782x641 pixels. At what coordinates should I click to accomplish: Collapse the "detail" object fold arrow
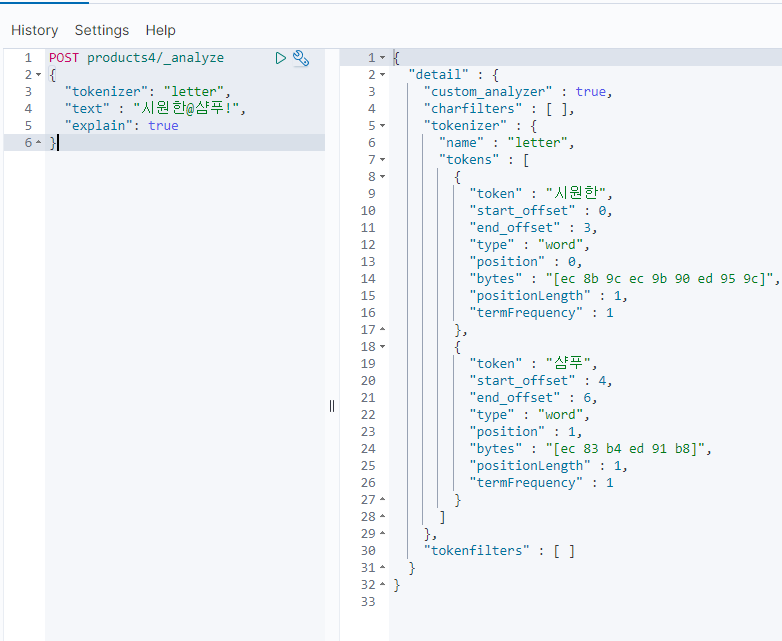point(382,75)
